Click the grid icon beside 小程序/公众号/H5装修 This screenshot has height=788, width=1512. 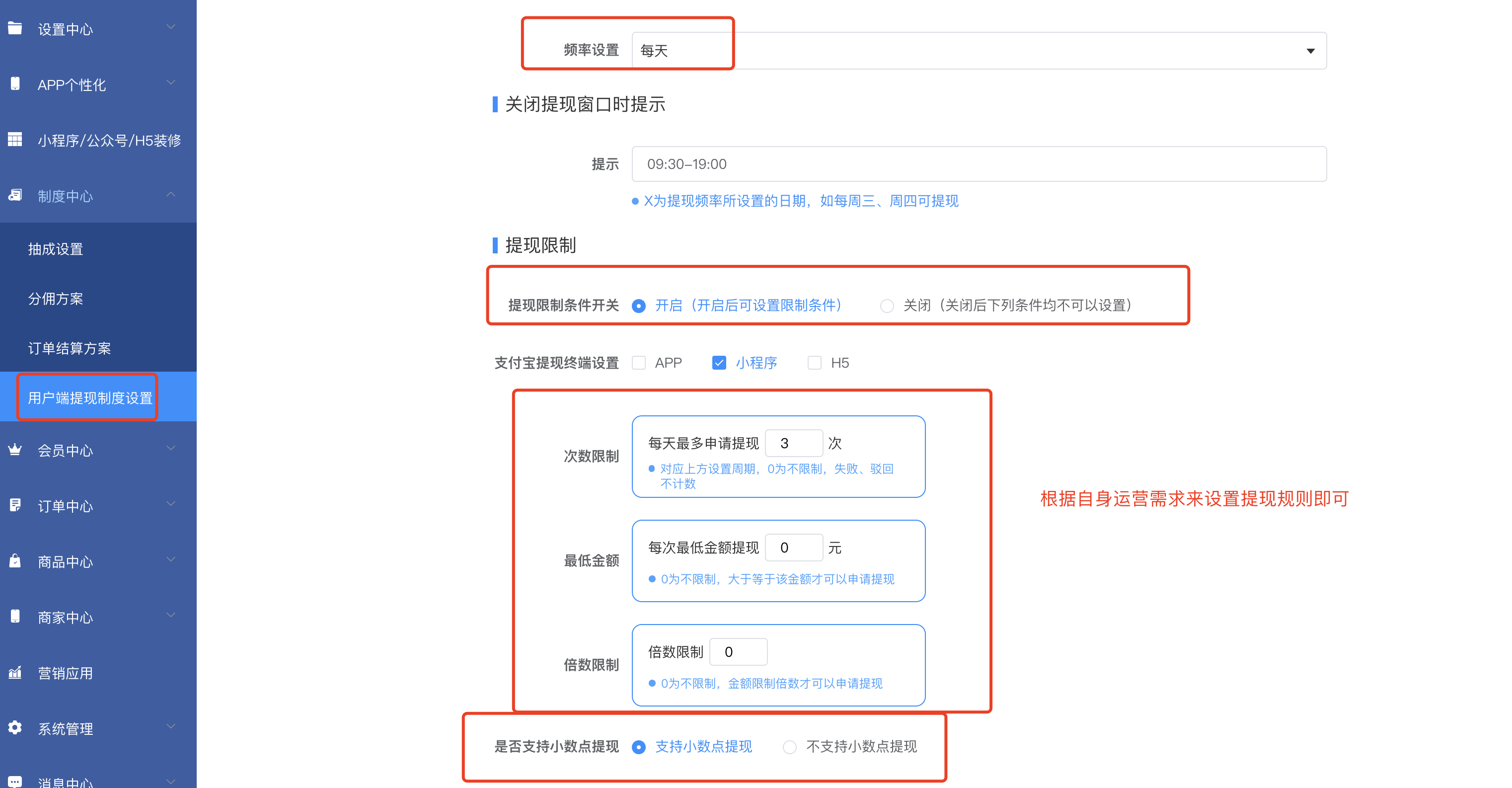[15, 140]
